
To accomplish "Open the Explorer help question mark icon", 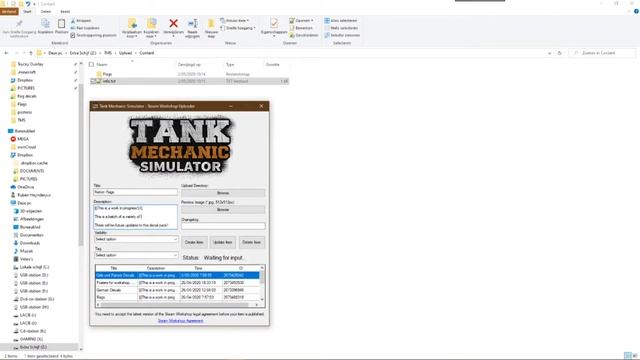I will 636,11.
